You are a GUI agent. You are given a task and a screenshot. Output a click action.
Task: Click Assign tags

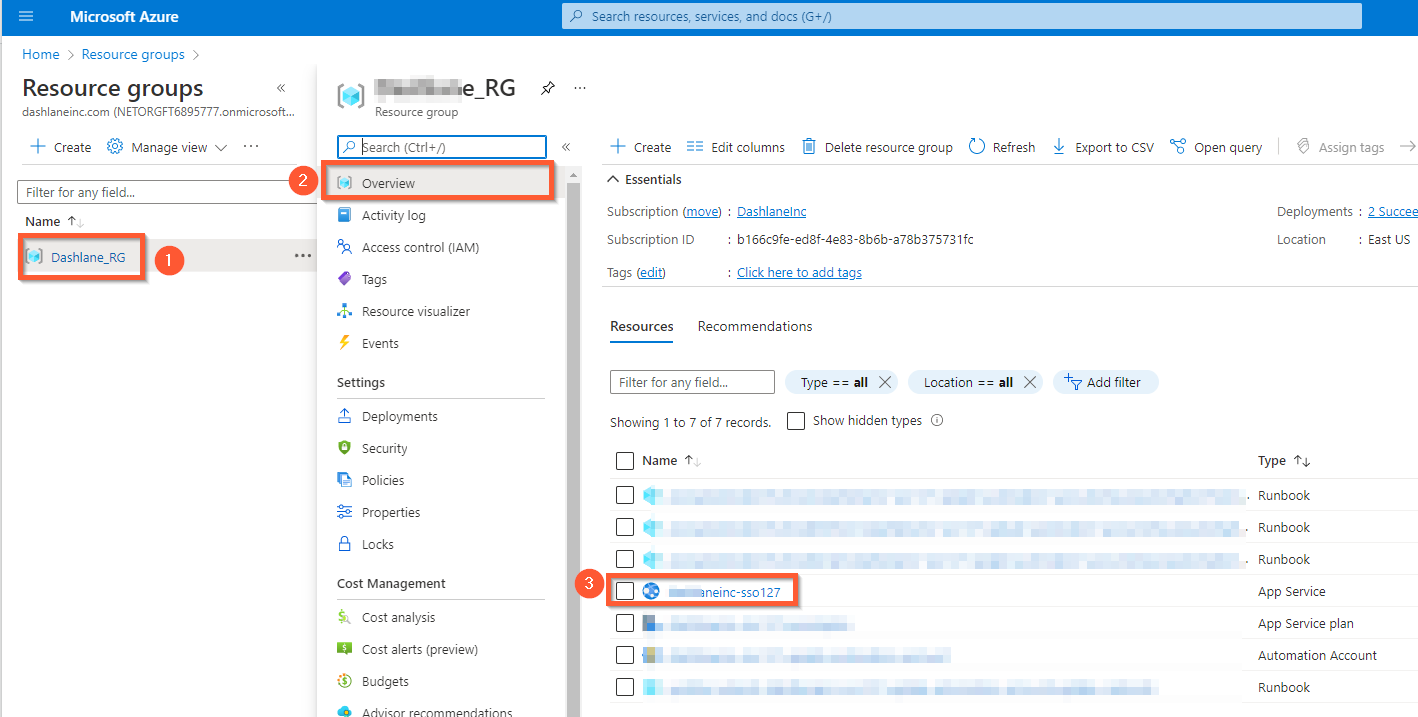1340,147
